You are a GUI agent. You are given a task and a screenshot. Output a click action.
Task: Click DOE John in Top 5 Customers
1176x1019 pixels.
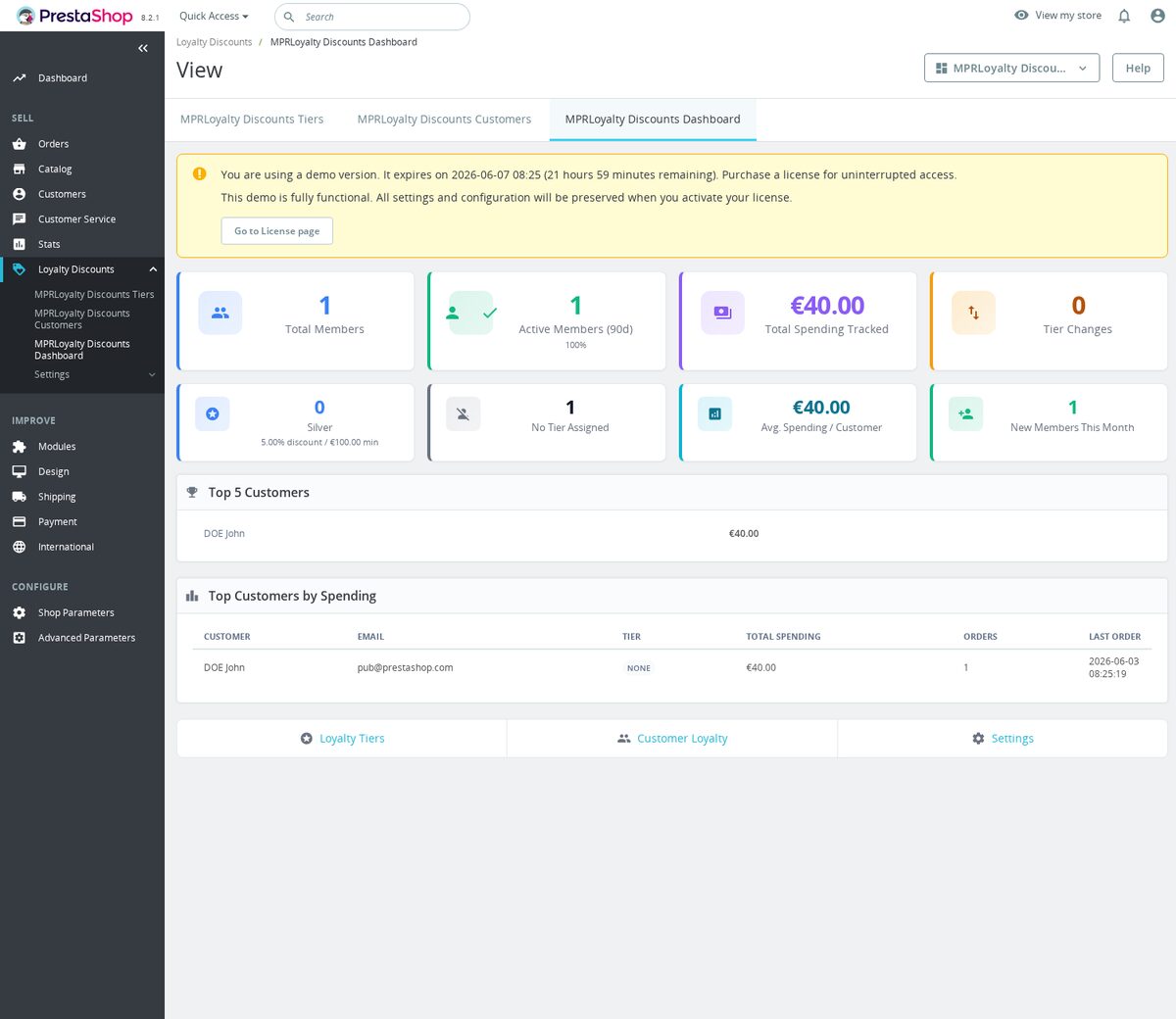tap(224, 534)
